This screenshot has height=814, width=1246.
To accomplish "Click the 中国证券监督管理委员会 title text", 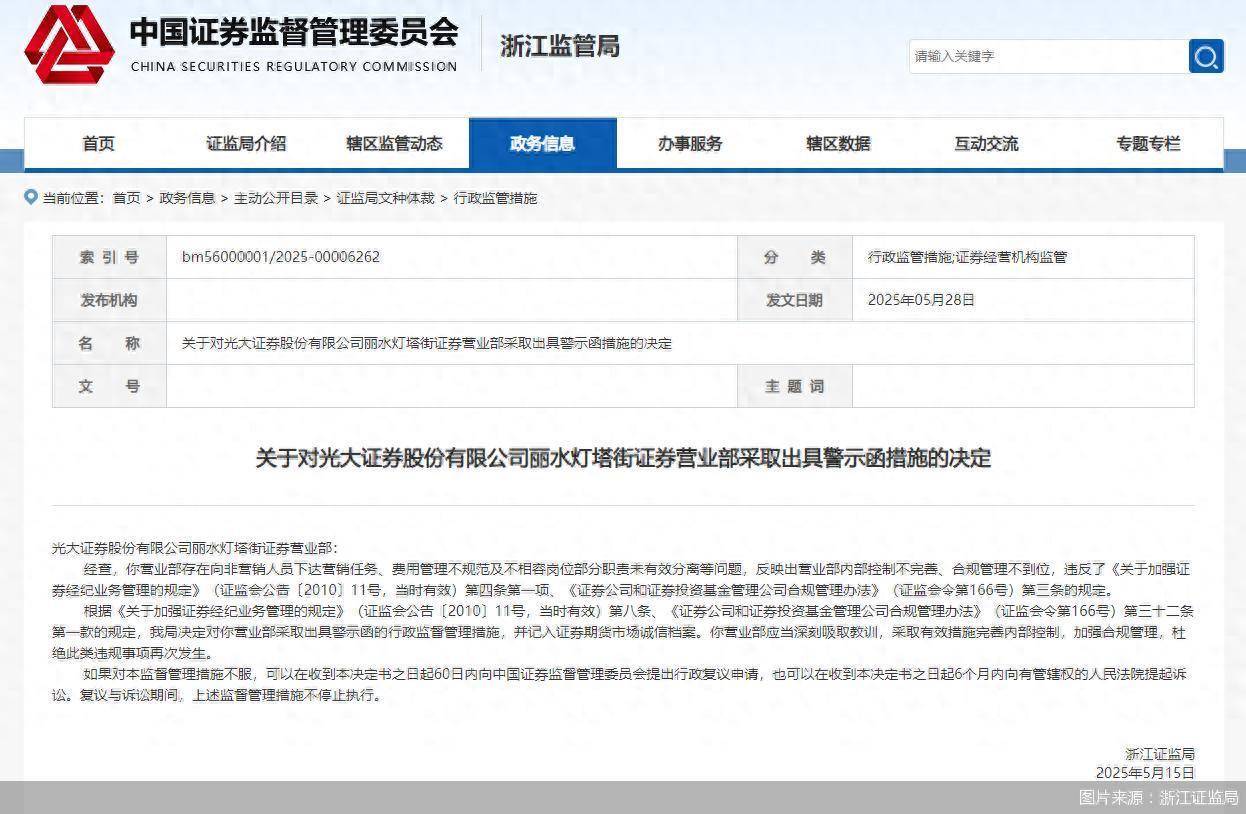I will click(x=293, y=32).
